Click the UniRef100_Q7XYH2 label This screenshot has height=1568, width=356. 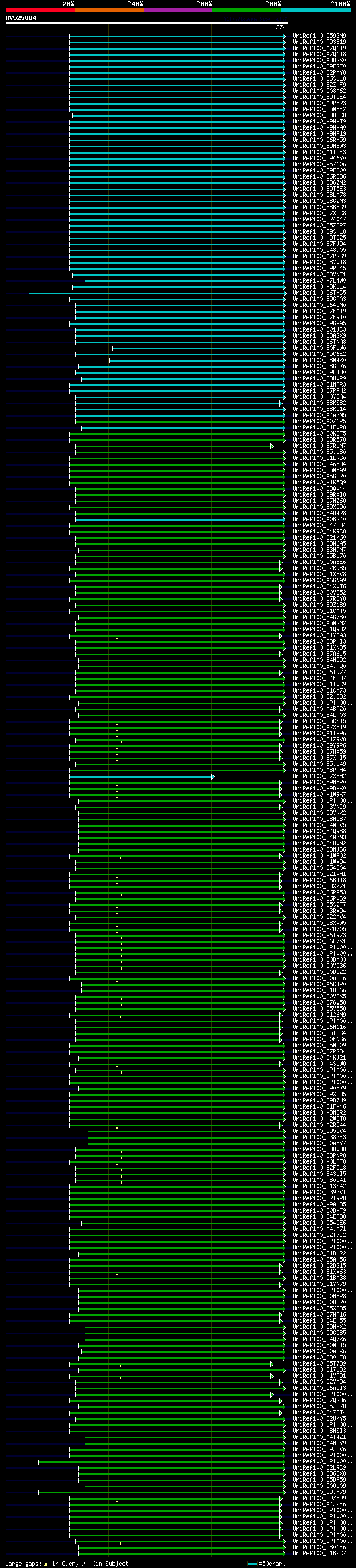(x=319, y=776)
